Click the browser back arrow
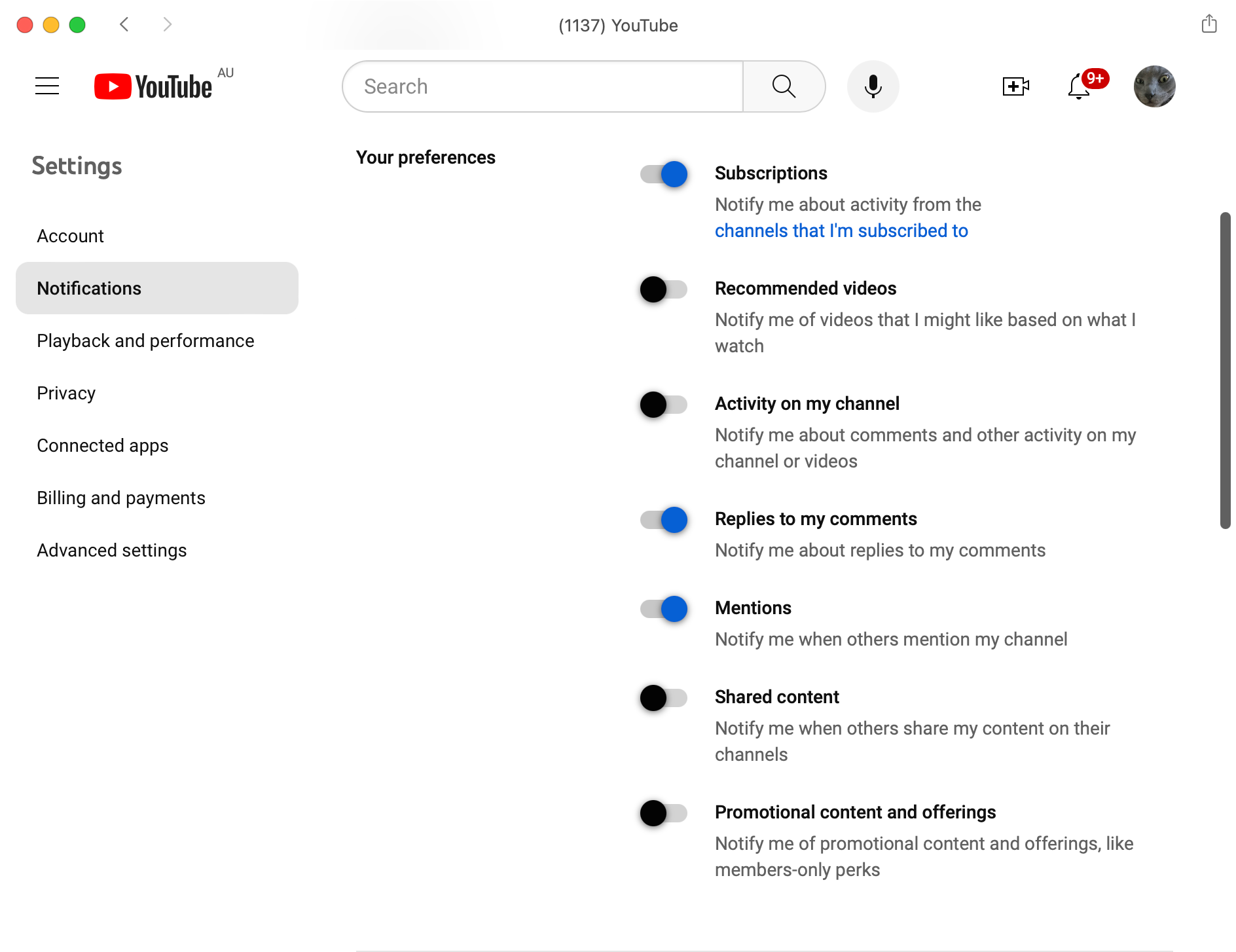This screenshot has width=1236, height=952. coord(124,24)
